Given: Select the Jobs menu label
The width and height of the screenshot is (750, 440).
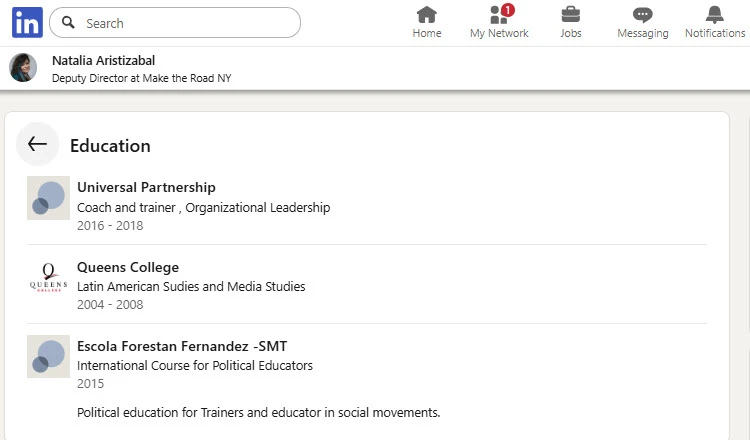Looking at the screenshot, I should click(x=571, y=33).
